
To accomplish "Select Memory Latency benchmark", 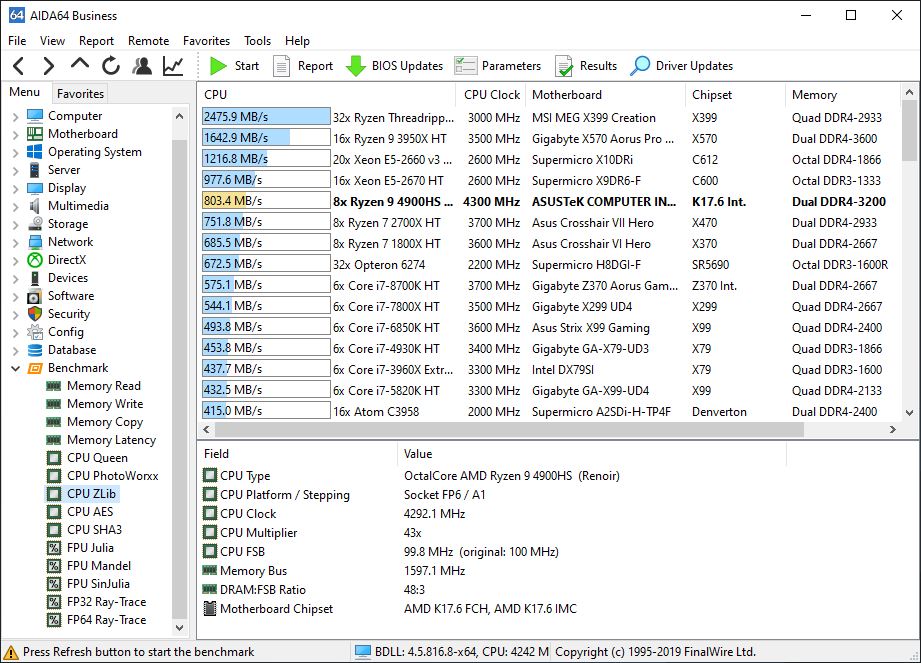I will click(111, 440).
